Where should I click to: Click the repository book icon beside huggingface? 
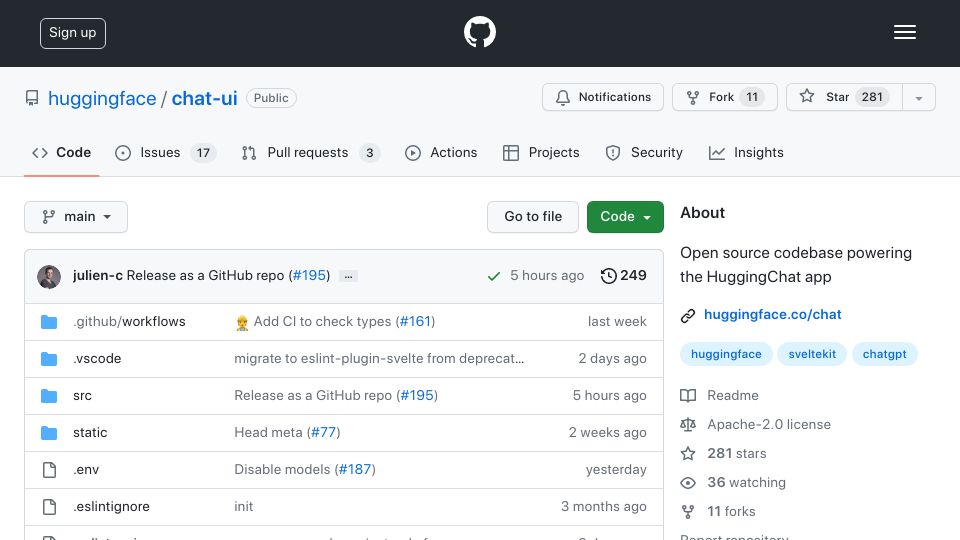click(x=32, y=98)
